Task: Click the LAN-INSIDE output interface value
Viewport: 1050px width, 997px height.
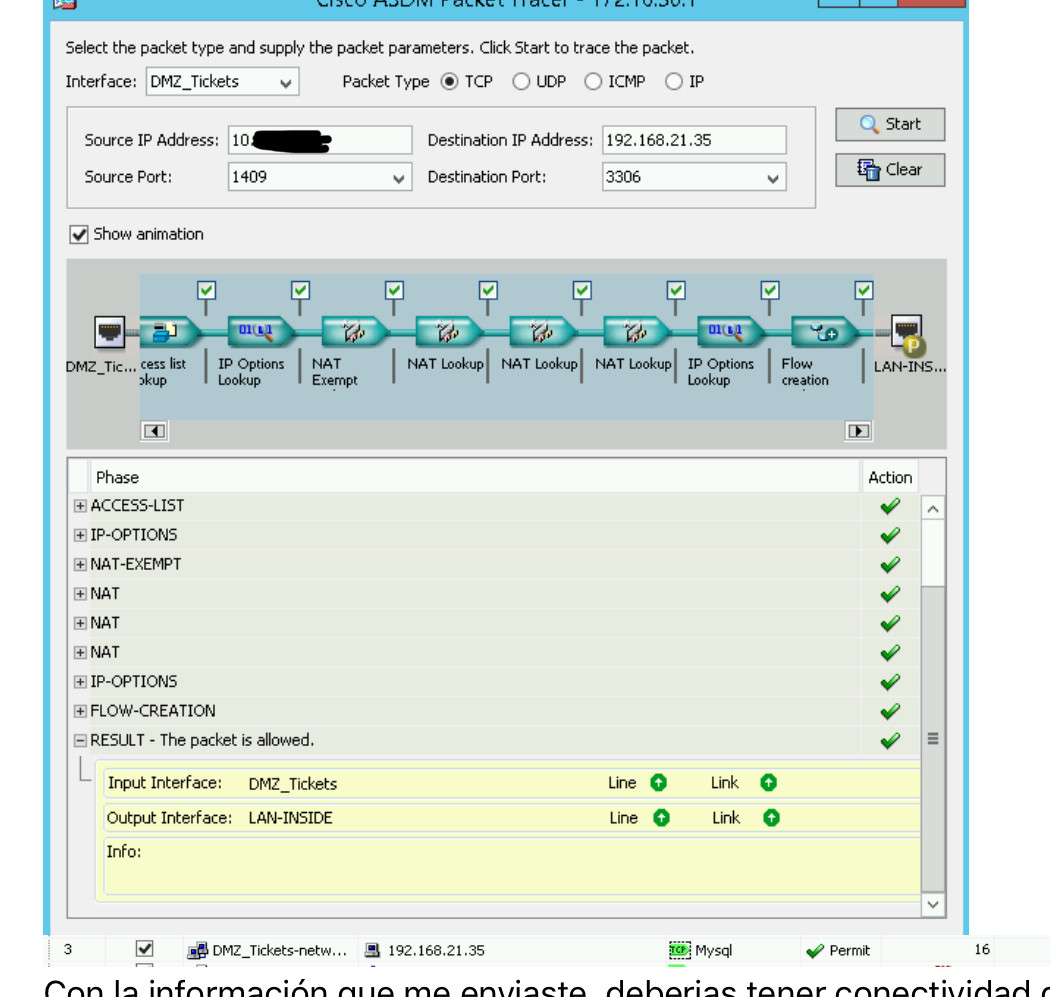Action: pos(291,818)
